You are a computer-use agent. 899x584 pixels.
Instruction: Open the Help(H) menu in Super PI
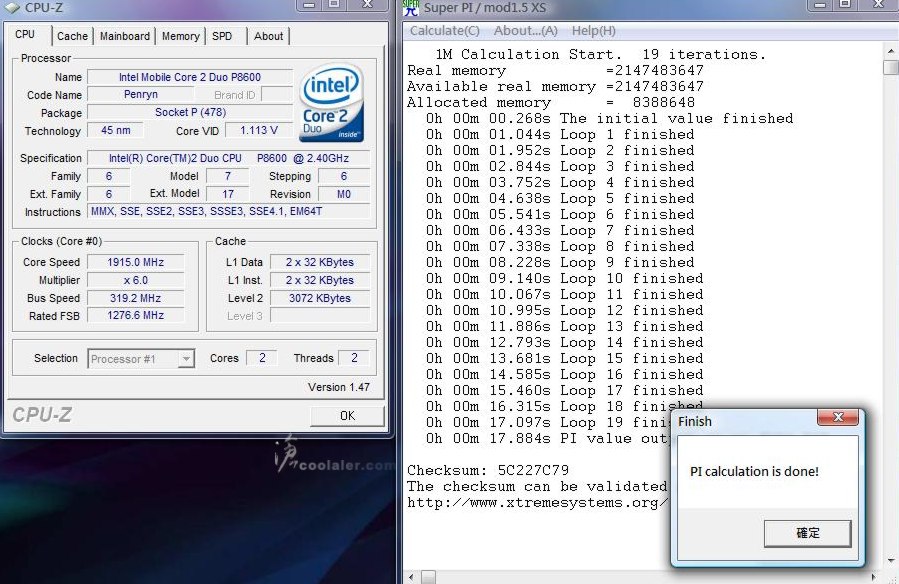coord(593,31)
